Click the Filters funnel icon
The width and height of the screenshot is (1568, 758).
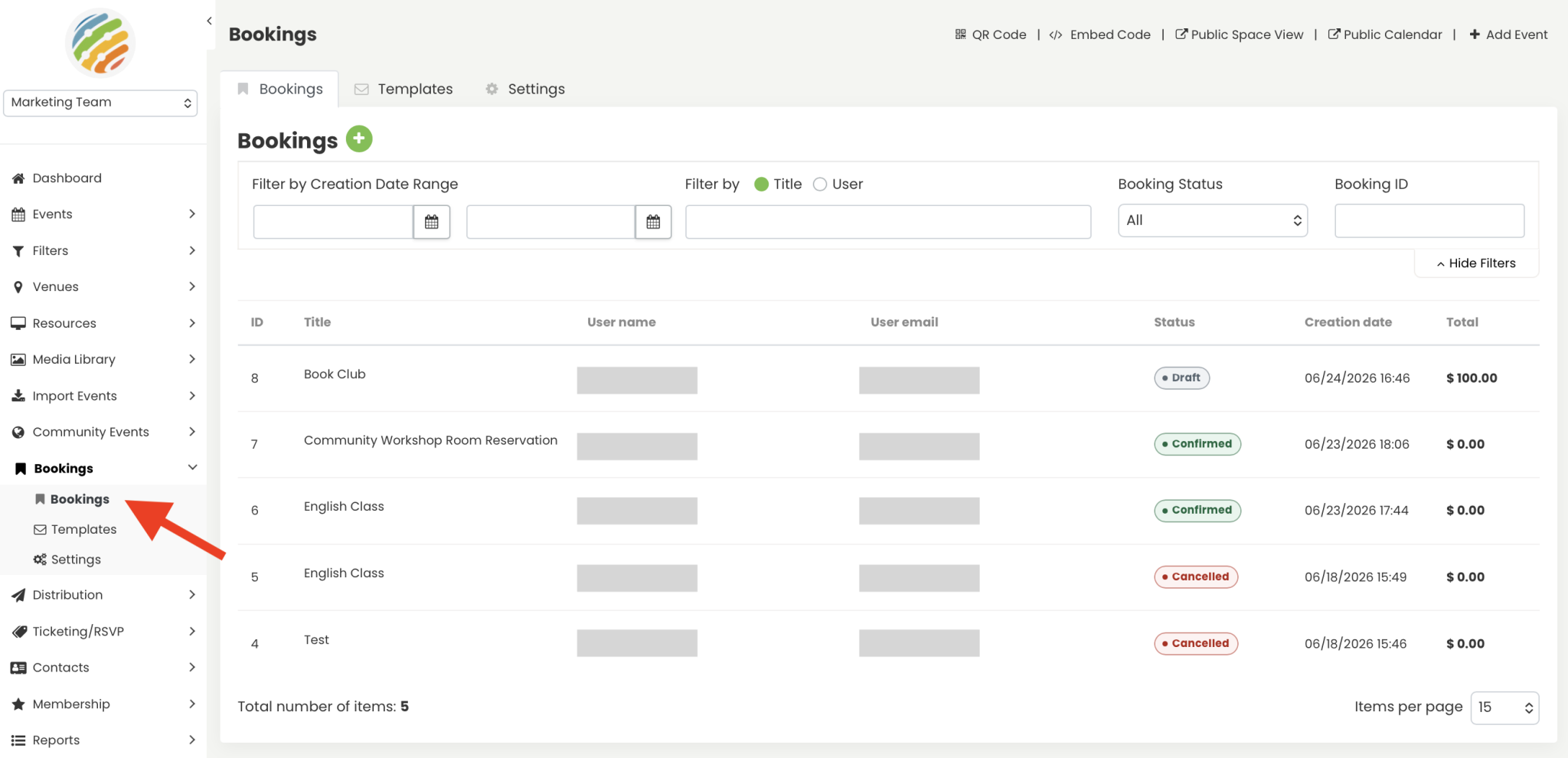coord(18,251)
